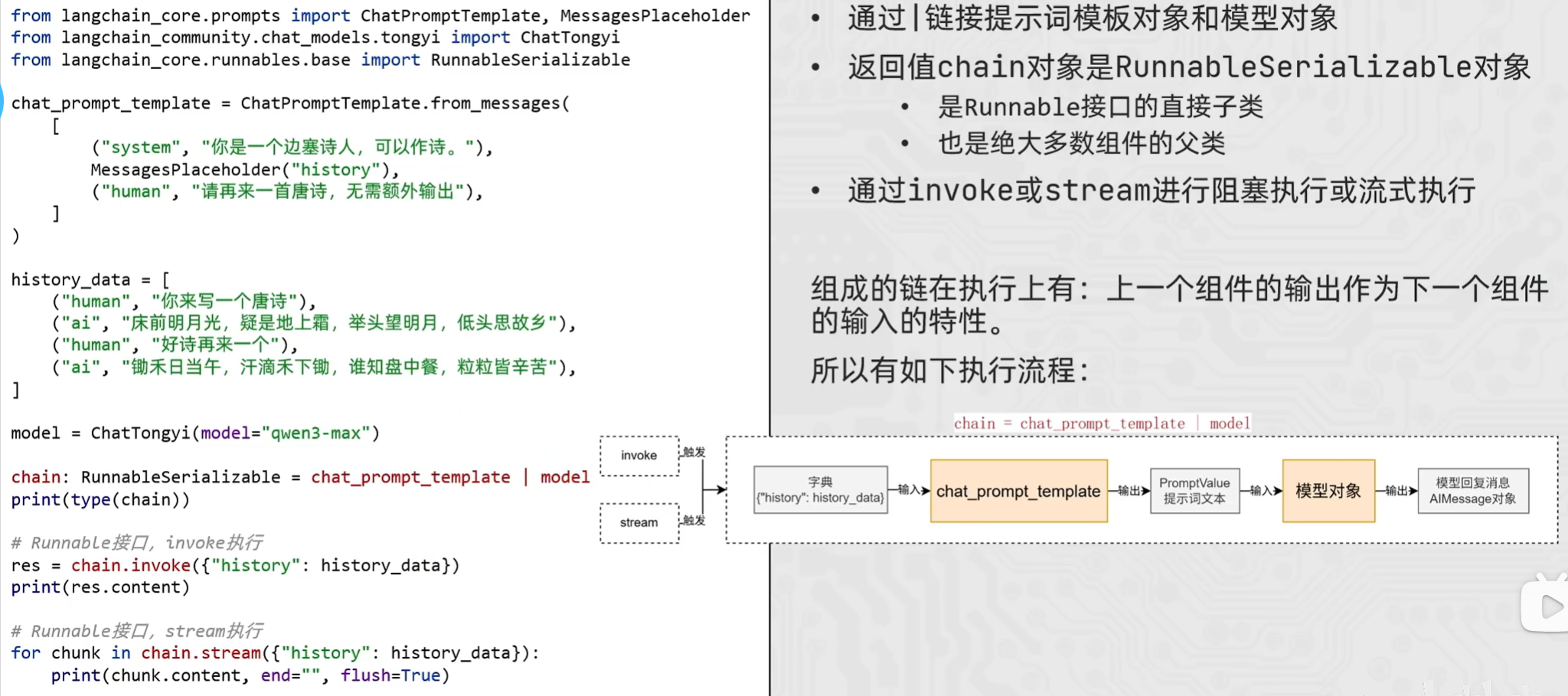Click the 输入 arrow label after the 字典 box
The width and height of the screenshot is (1568, 696).
[909, 489]
